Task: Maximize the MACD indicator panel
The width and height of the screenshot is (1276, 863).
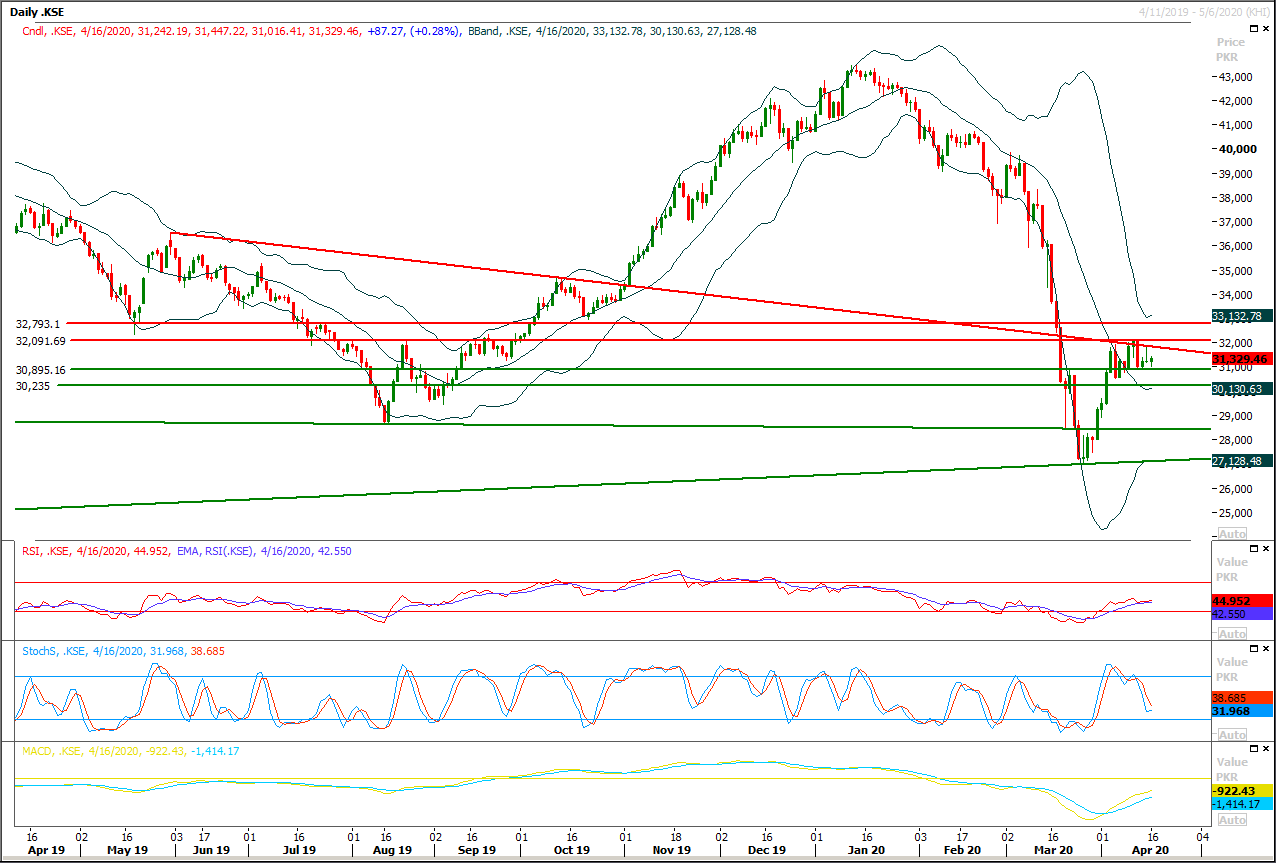Action: (x=1253, y=748)
